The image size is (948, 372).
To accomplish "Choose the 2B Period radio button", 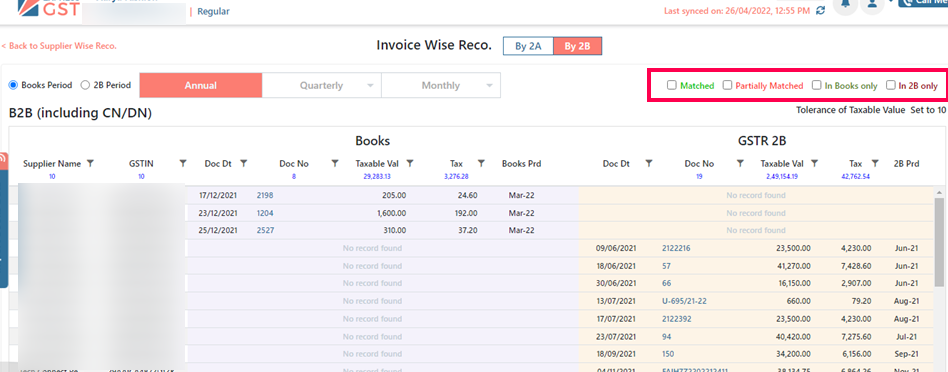I will [85, 85].
